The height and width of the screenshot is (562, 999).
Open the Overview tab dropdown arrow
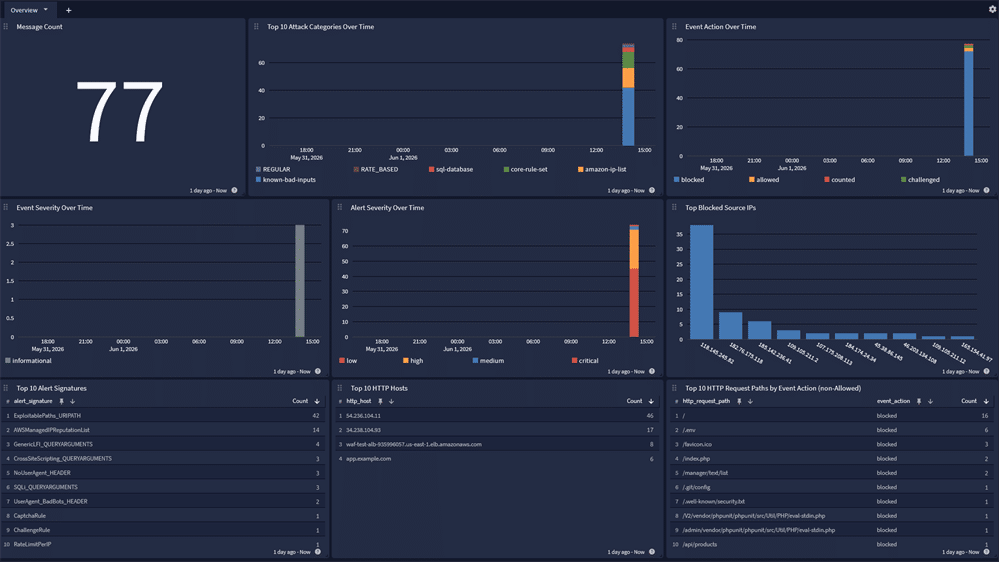46,10
